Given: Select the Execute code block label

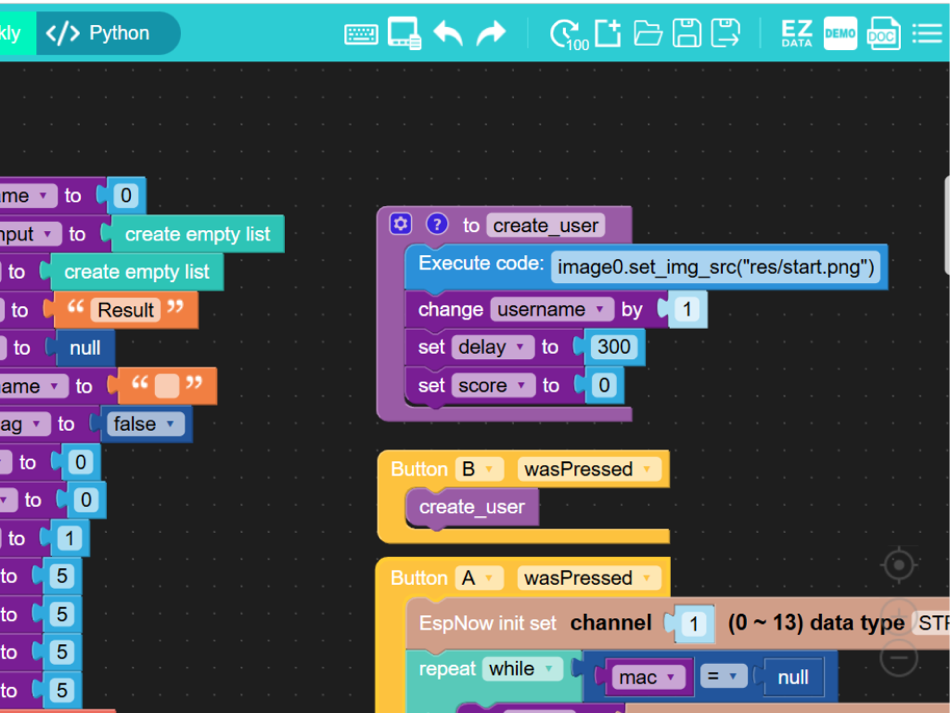Looking at the screenshot, I should tap(481, 264).
